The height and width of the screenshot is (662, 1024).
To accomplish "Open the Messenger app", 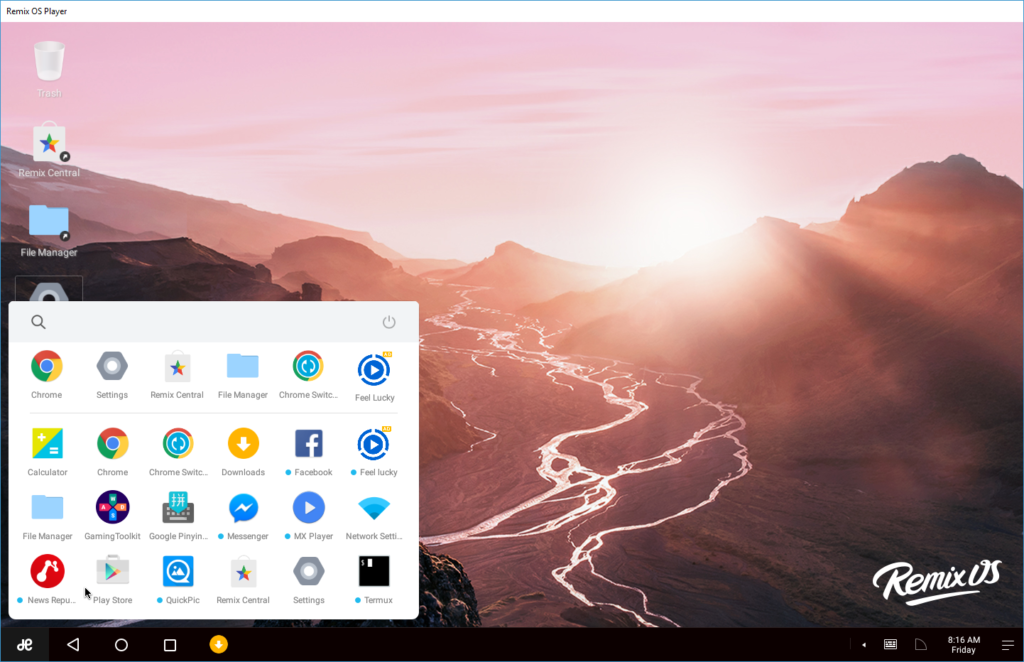I will tap(243, 508).
